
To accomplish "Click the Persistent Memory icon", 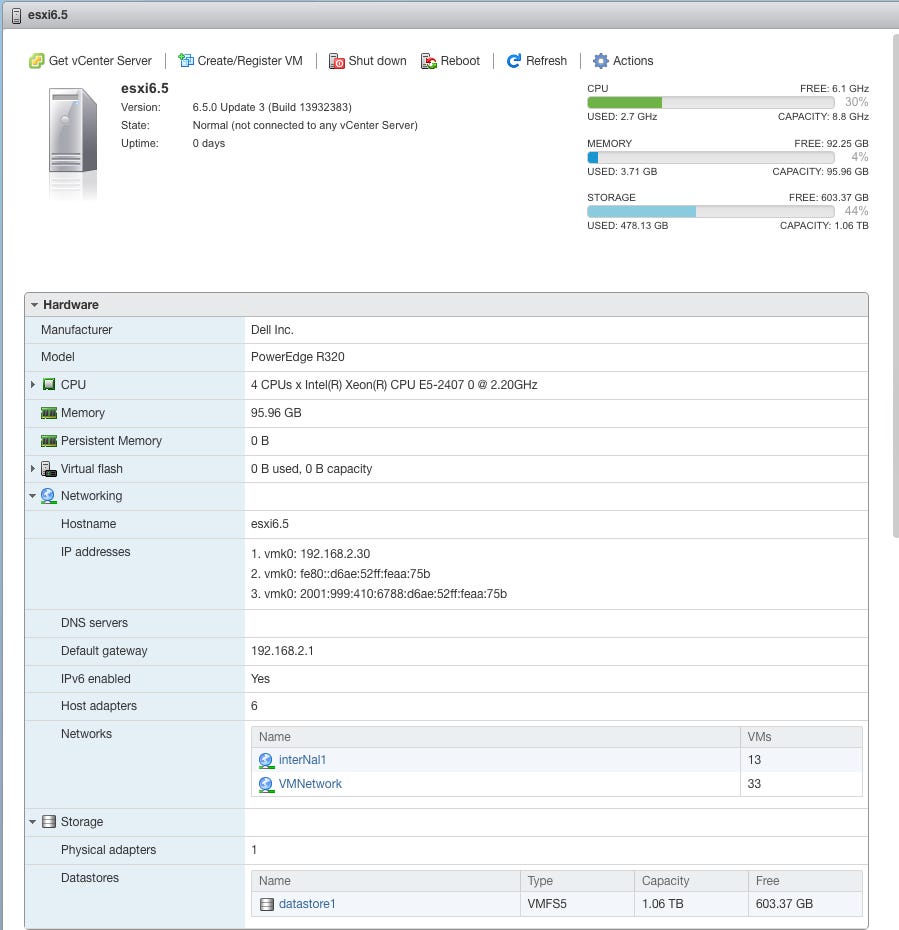I will pyautogui.click(x=49, y=441).
